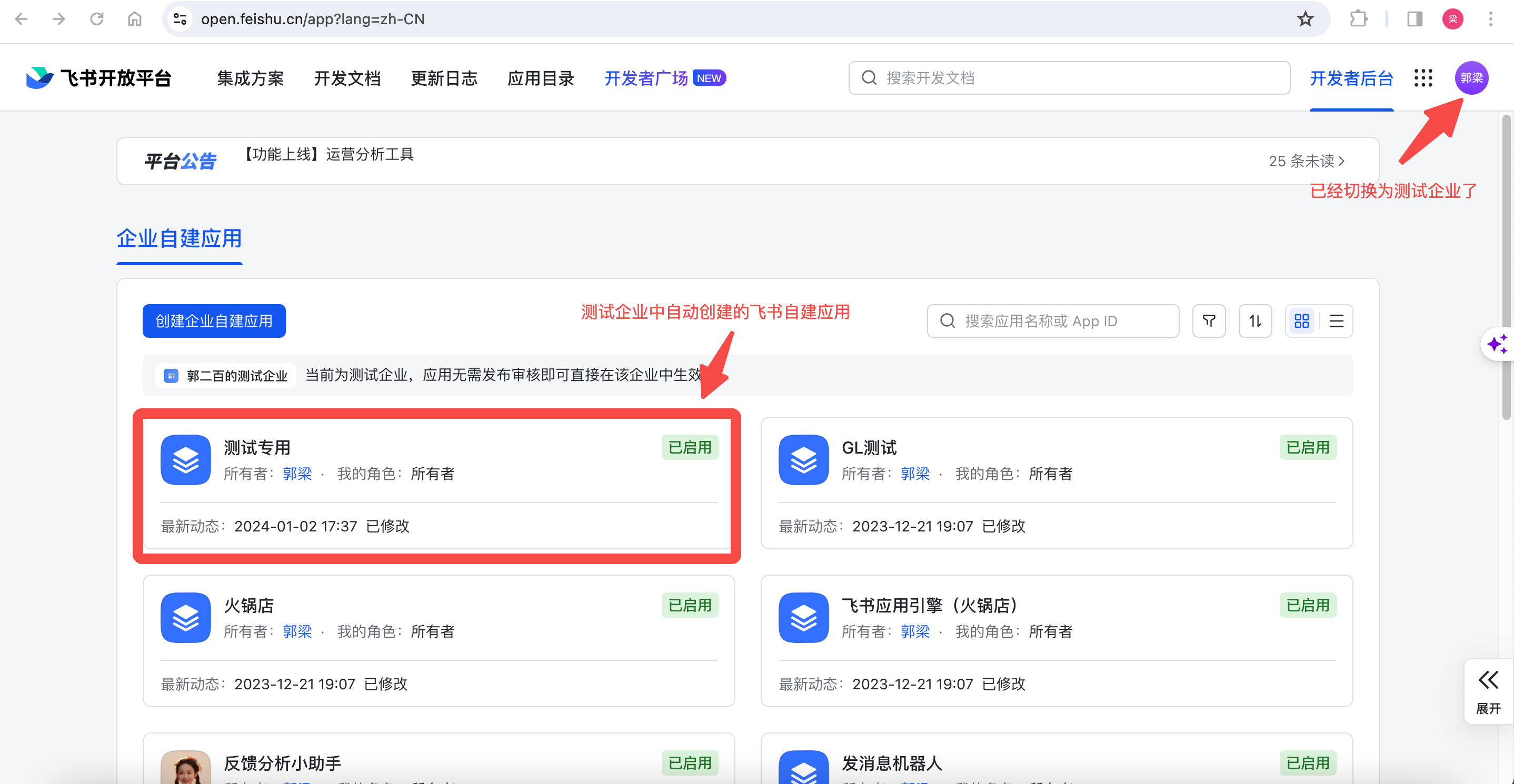Open the Chrome three-dot menu
This screenshot has width=1514, height=784.
(1490, 19)
